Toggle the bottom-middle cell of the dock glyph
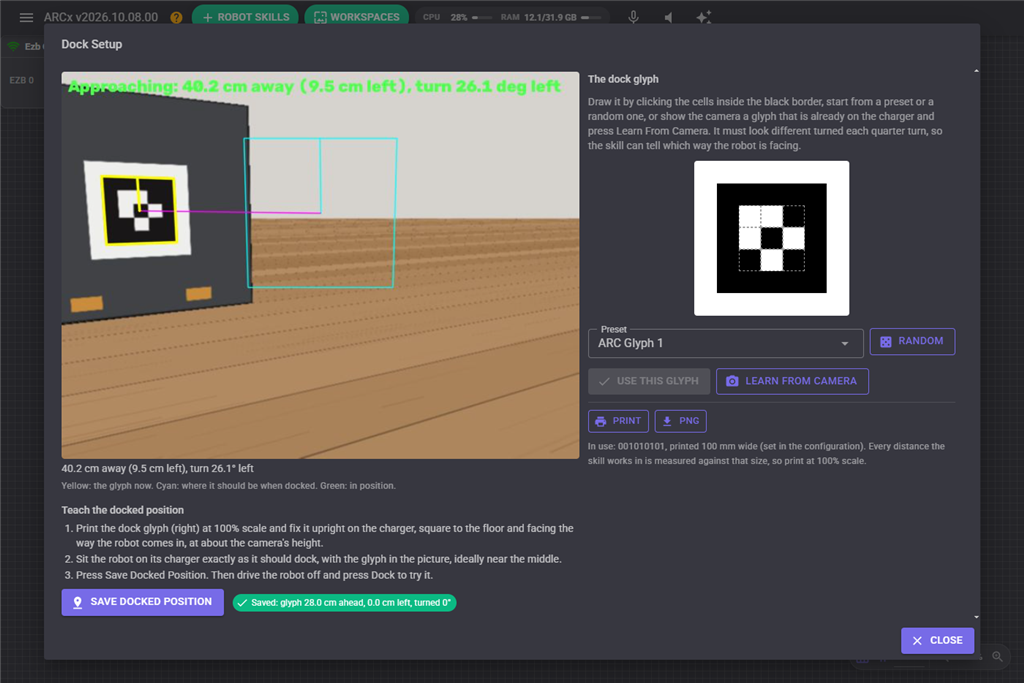 pyautogui.click(x=772, y=260)
